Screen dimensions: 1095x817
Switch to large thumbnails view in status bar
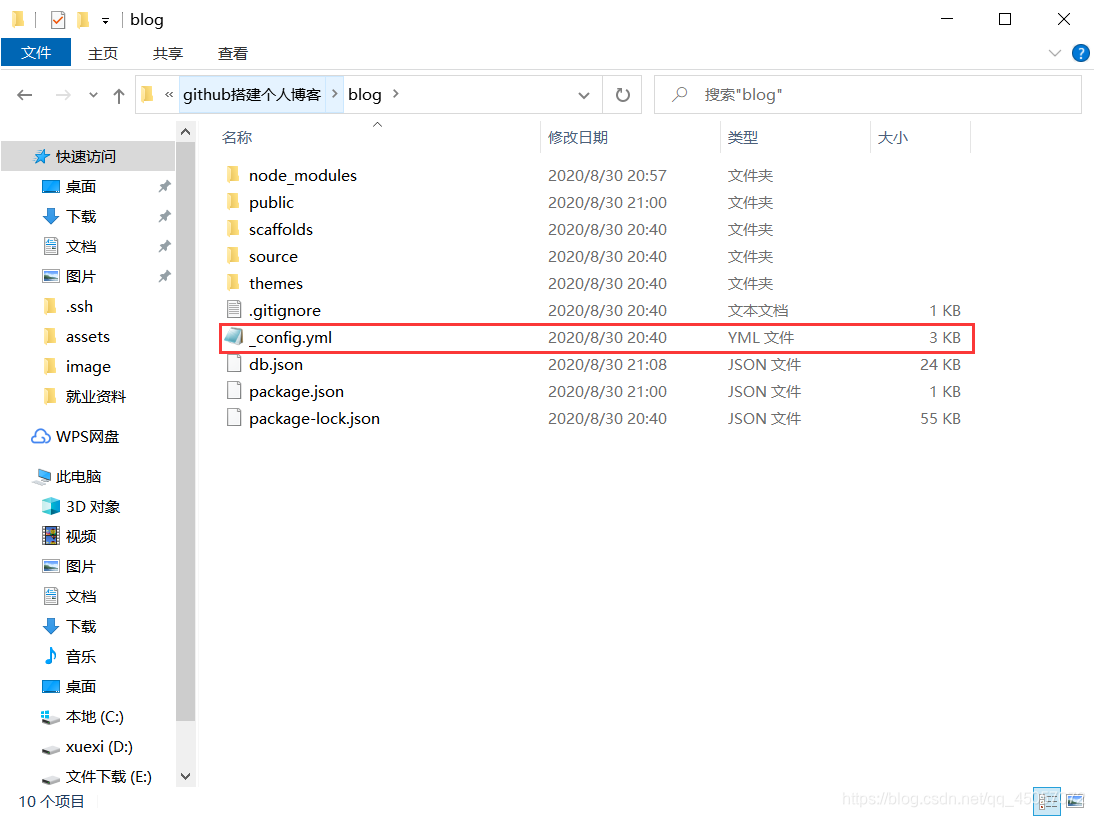click(x=1073, y=801)
